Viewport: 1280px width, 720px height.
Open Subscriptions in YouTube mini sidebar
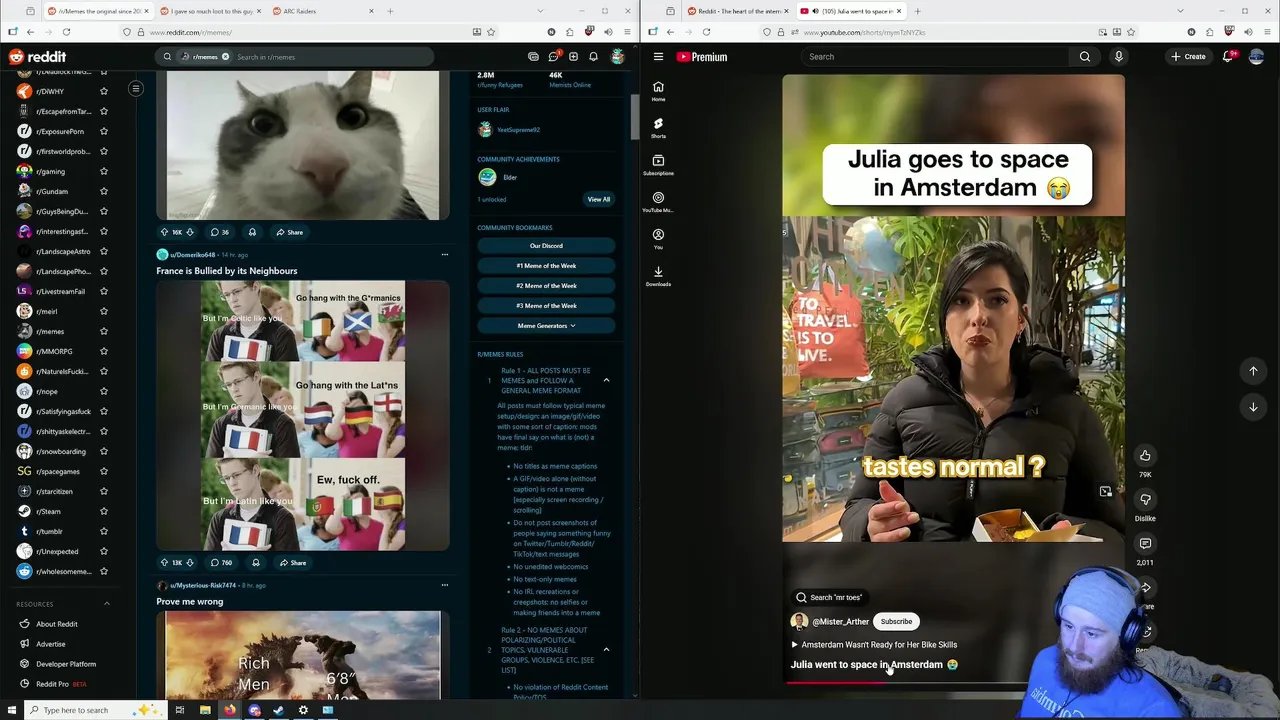click(x=658, y=165)
